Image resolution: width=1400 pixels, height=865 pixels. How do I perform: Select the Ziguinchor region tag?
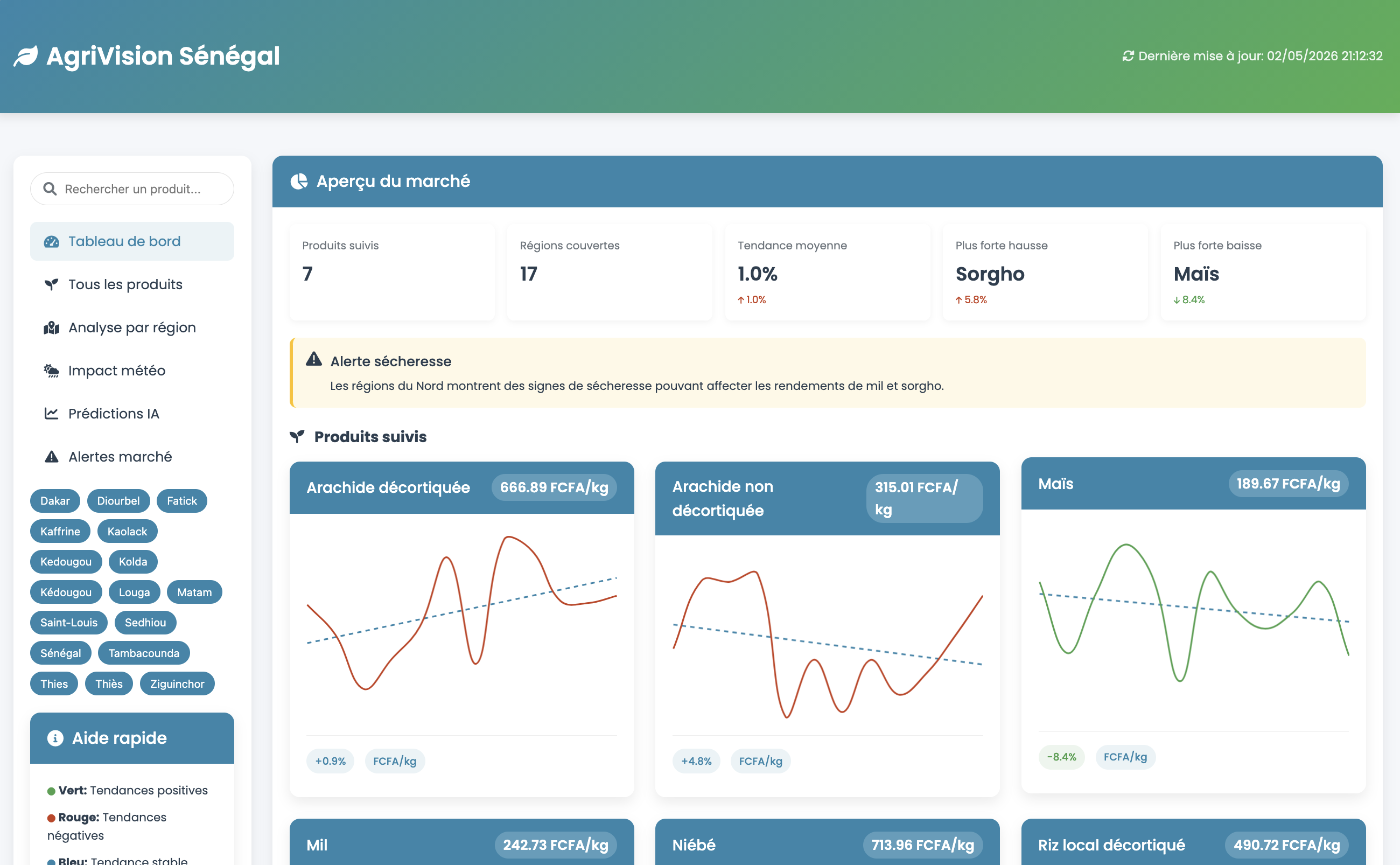click(x=177, y=683)
